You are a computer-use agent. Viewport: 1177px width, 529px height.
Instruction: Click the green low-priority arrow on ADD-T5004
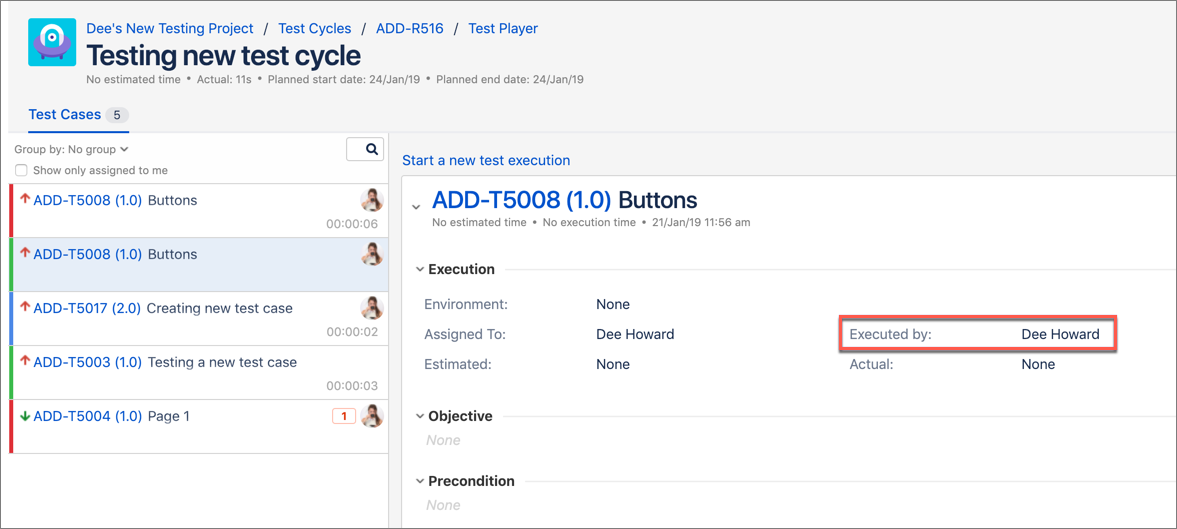coord(25,416)
